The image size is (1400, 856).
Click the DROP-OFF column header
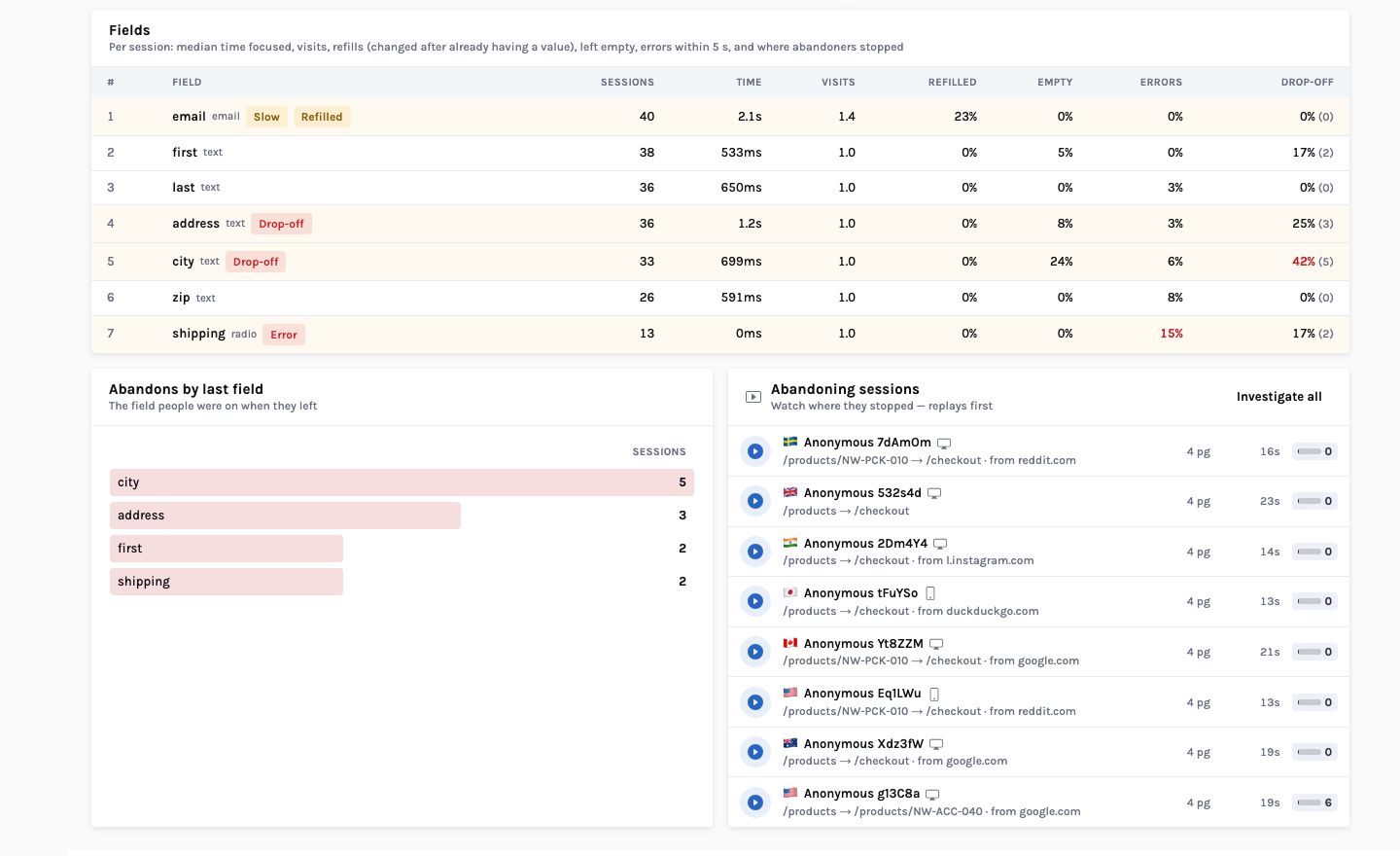tap(1307, 83)
